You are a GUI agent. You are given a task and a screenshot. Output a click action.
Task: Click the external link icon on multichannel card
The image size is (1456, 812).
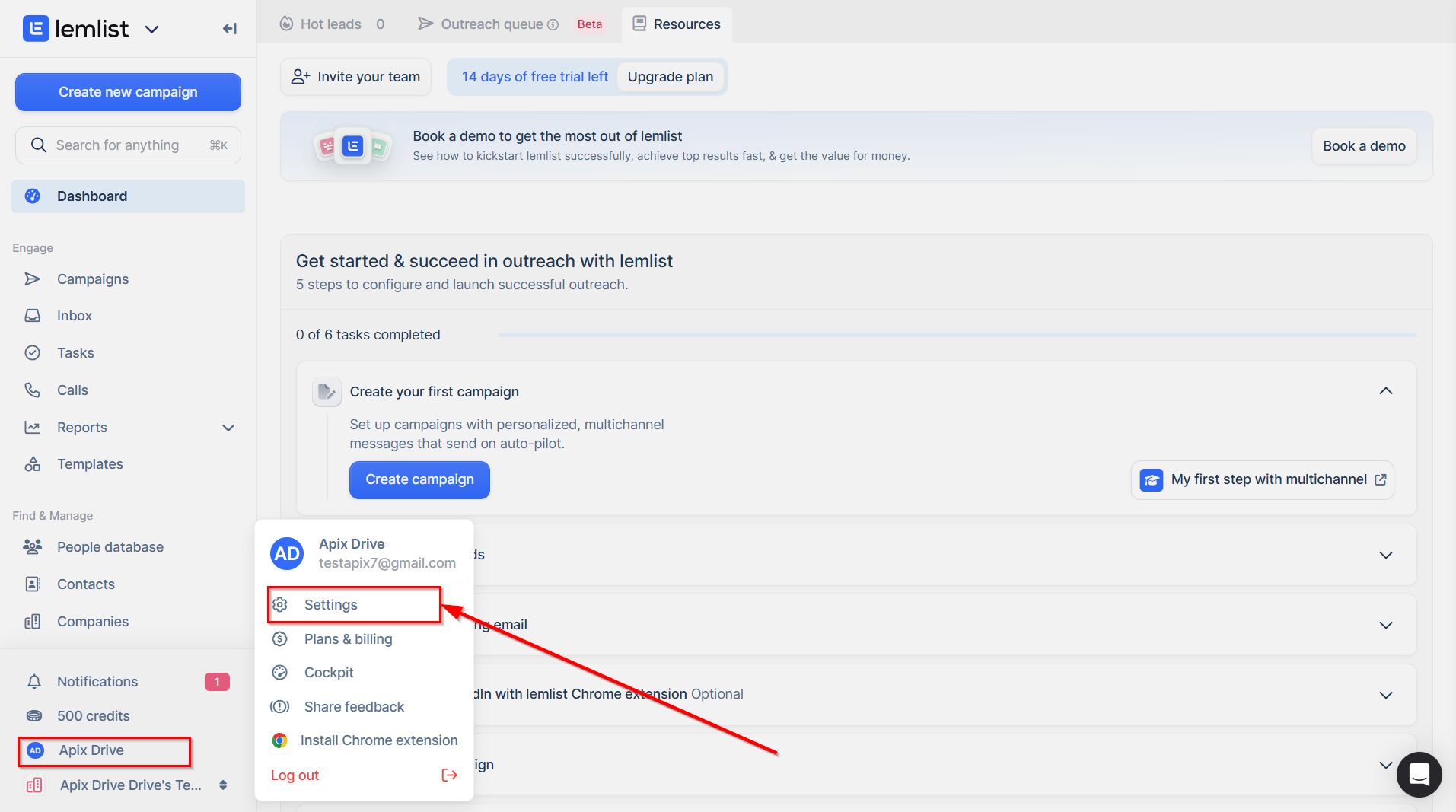click(x=1381, y=480)
